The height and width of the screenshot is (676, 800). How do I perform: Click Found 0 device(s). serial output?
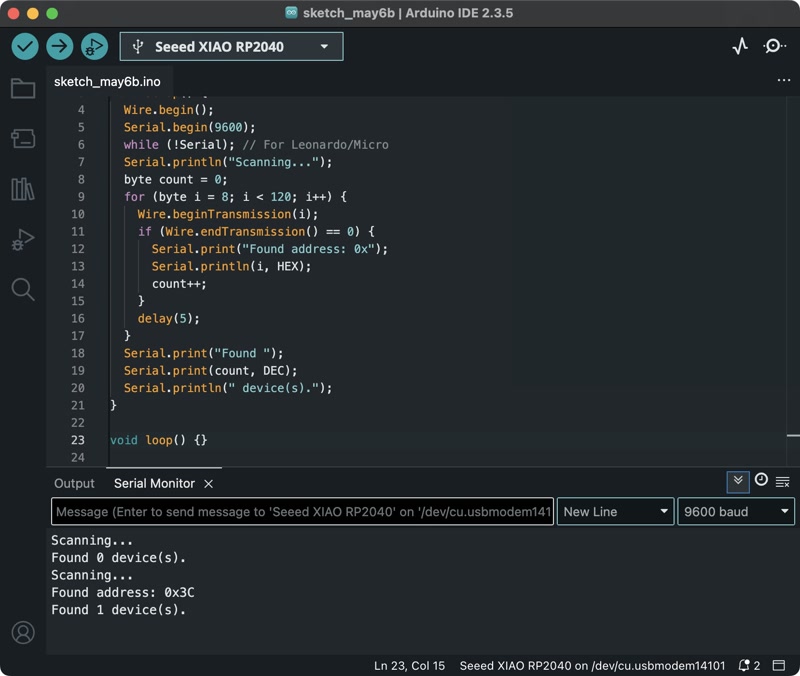[118, 558]
